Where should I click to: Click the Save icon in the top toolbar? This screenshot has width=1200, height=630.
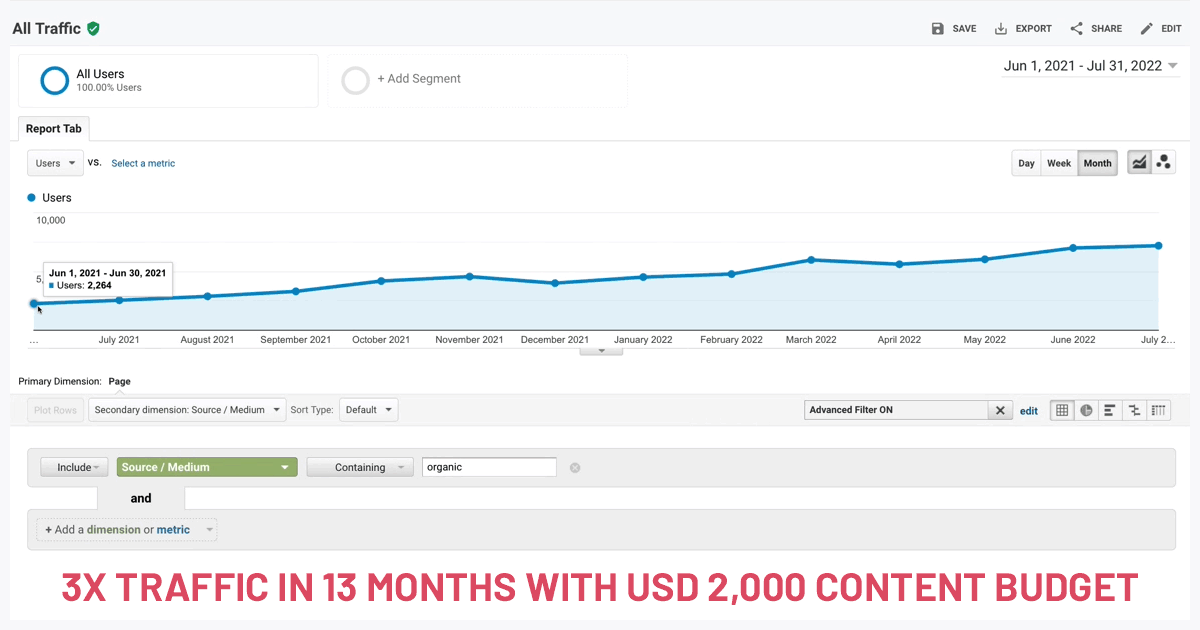point(938,28)
